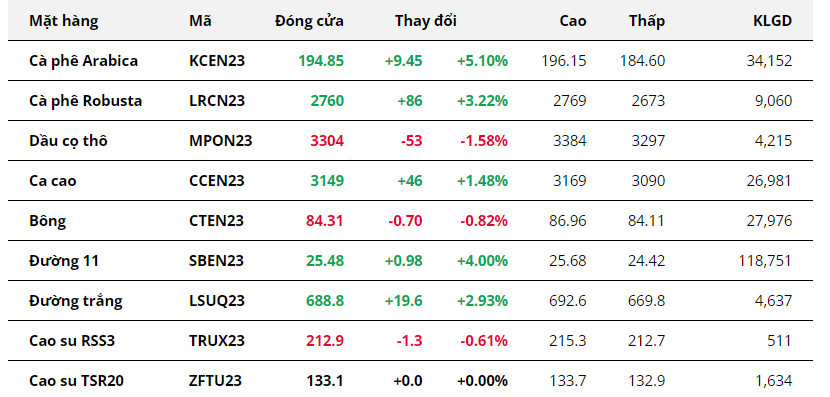Click the Dầu cọ thô commodity name
The height and width of the screenshot is (397, 830).
[x=68, y=141]
